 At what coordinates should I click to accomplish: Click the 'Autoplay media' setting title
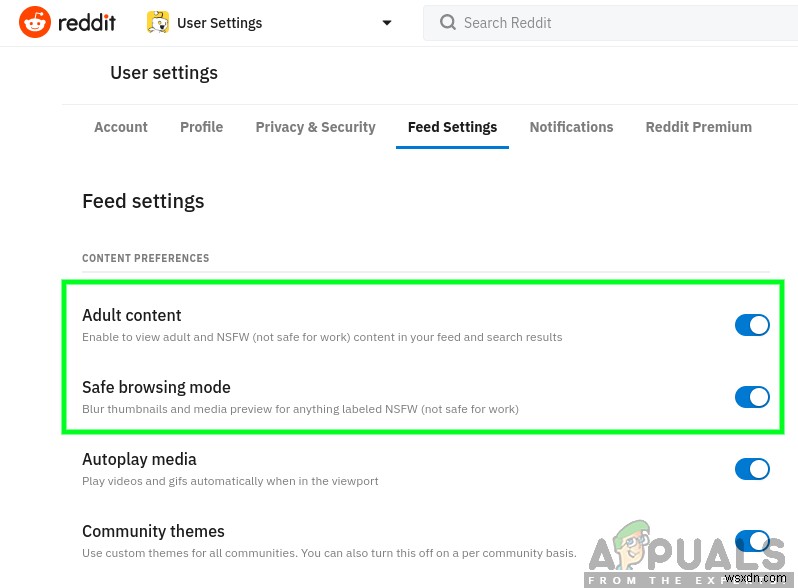pyautogui.click(x=139, y=459)
